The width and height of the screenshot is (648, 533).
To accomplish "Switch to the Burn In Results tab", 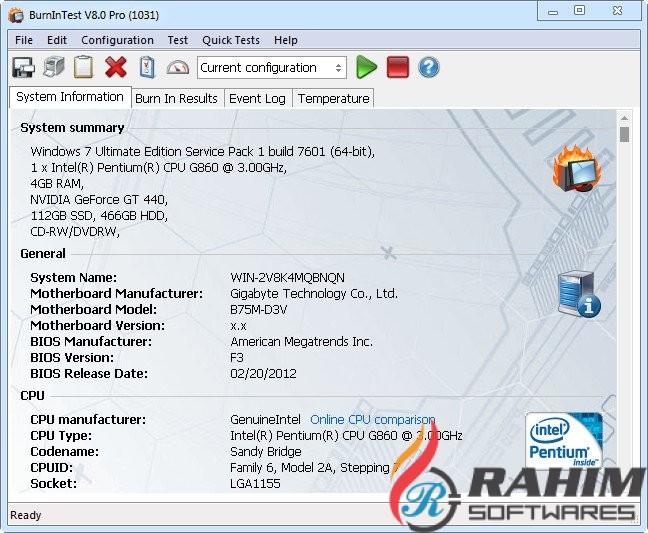I will pyautogui.click(x=176, y=98).
